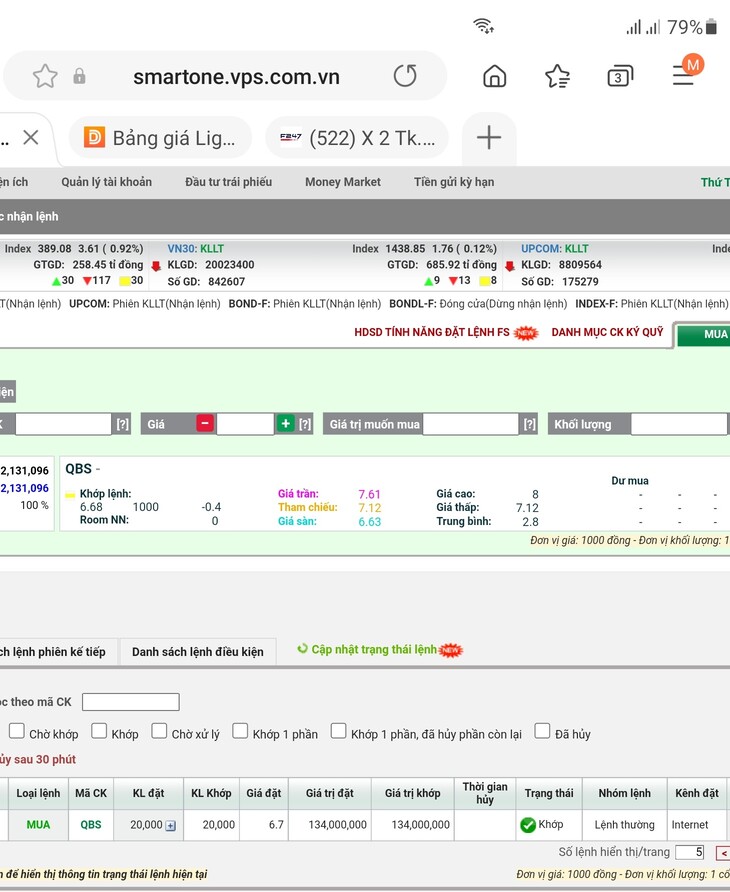Open Tiền gửi kỳ hạn menu
Image resolution: width=730 pixels, height=892 pixels.
click(454, 182)
